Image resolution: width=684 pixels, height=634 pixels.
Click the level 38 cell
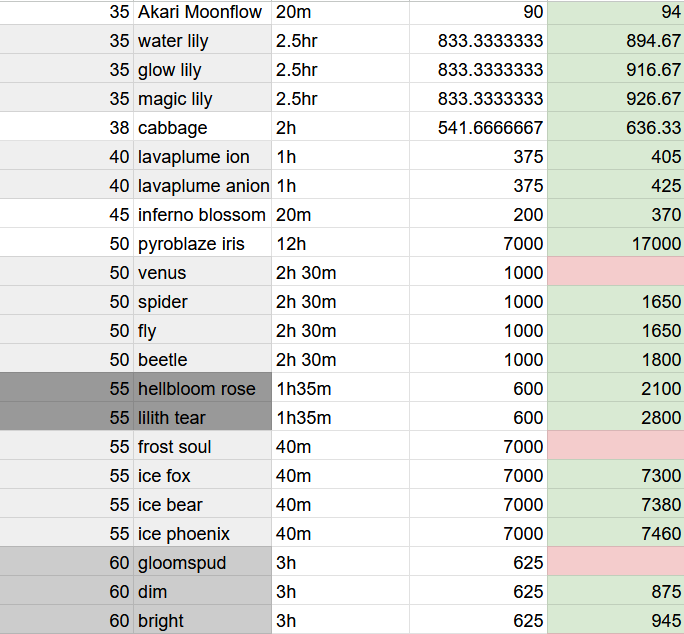point(67,128)
